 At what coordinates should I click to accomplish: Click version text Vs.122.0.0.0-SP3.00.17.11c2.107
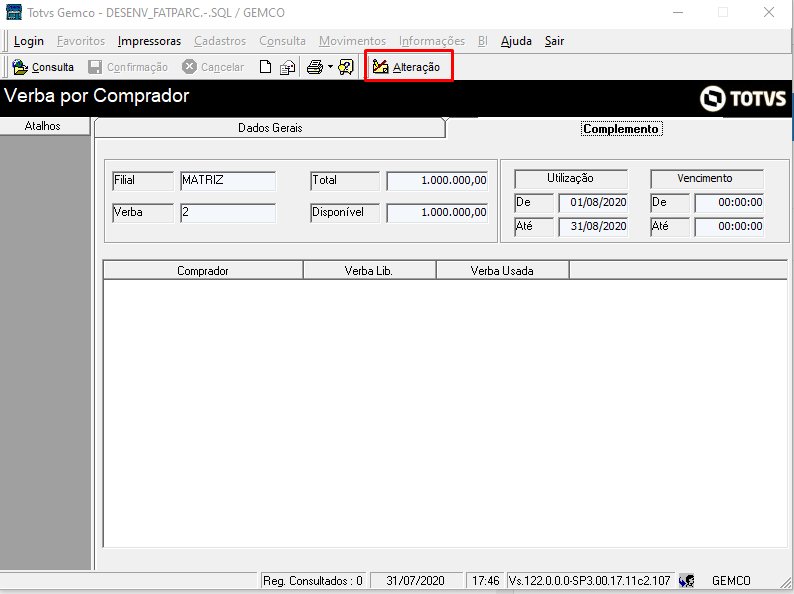pyautogui.click(x=589, y=580)
